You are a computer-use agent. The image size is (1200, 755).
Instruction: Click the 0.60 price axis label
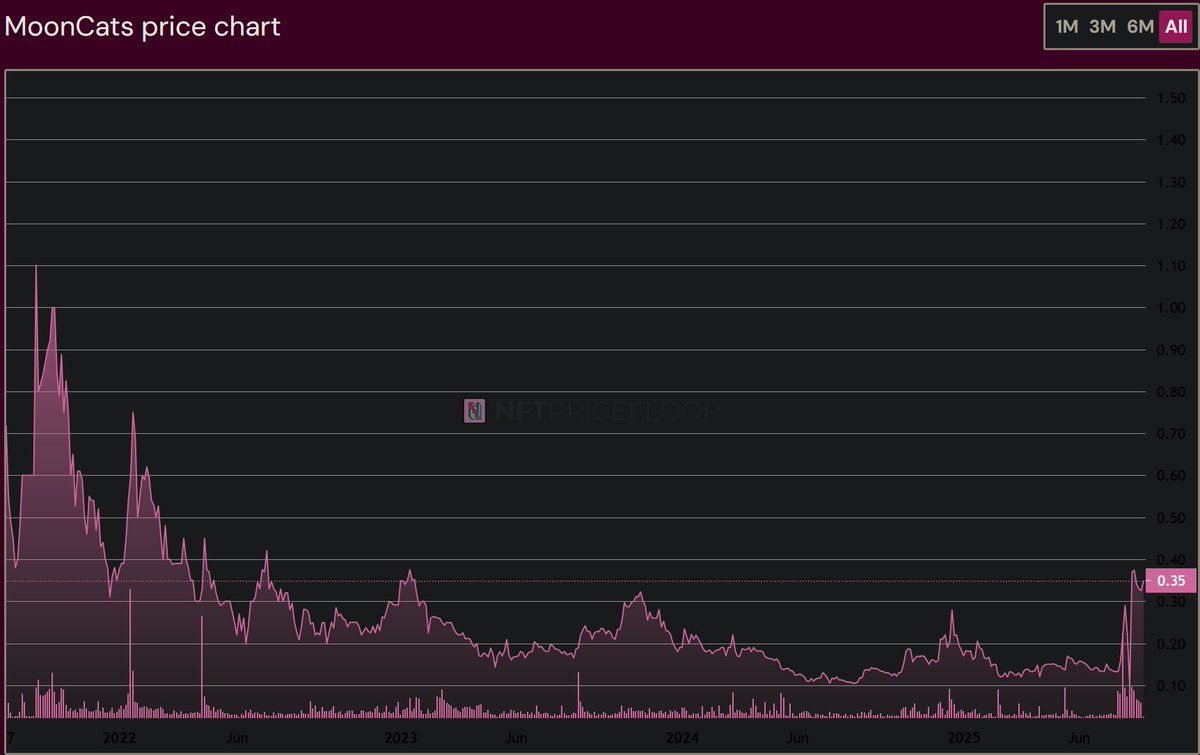(1170, 476)
